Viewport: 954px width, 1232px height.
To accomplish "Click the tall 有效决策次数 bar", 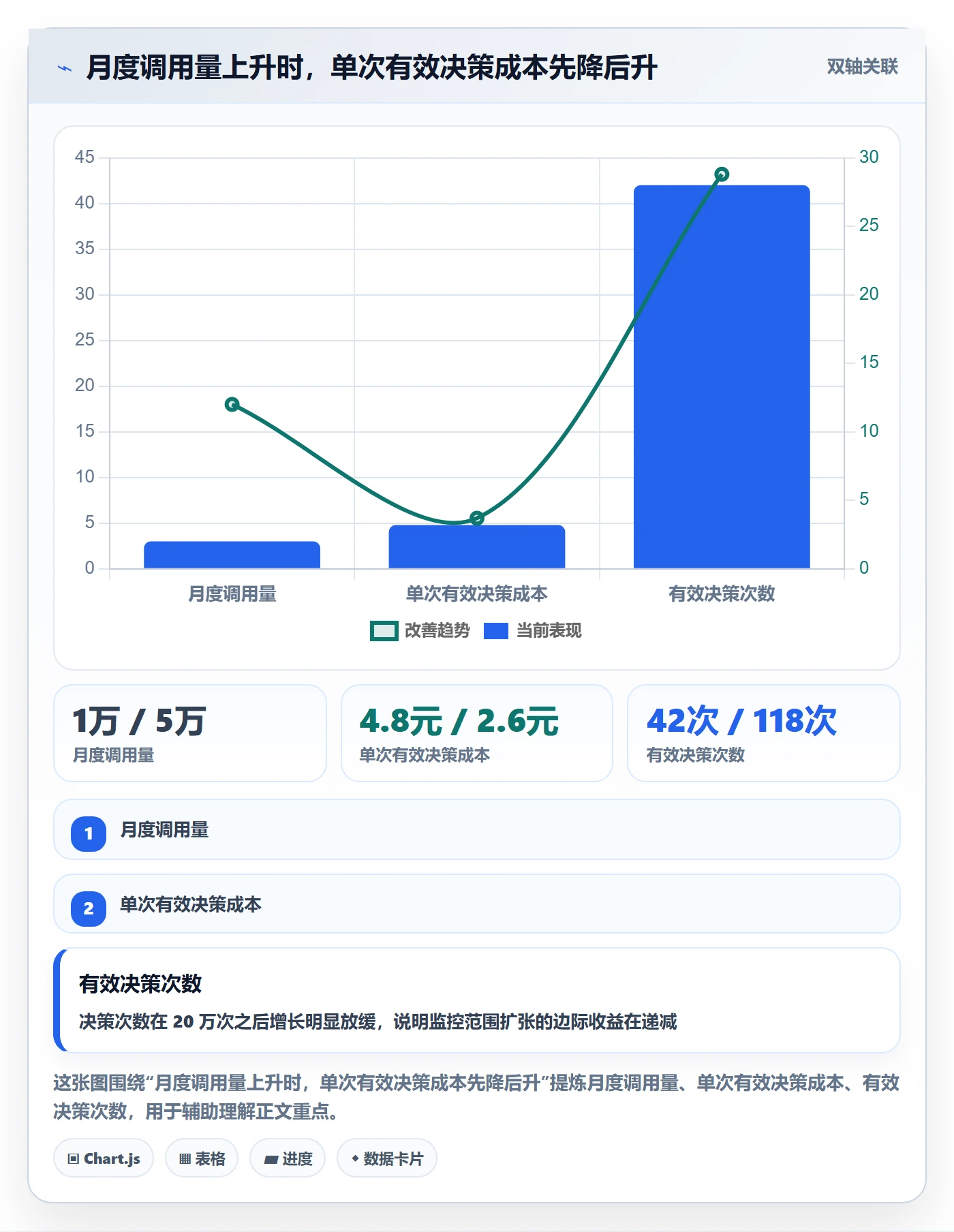I will 722,377.
